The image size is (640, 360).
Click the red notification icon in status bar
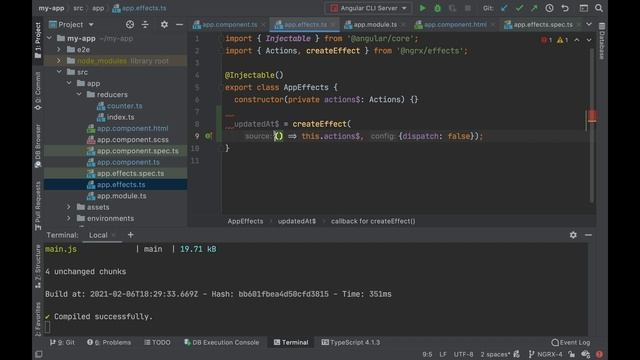(x=599, y=354)
